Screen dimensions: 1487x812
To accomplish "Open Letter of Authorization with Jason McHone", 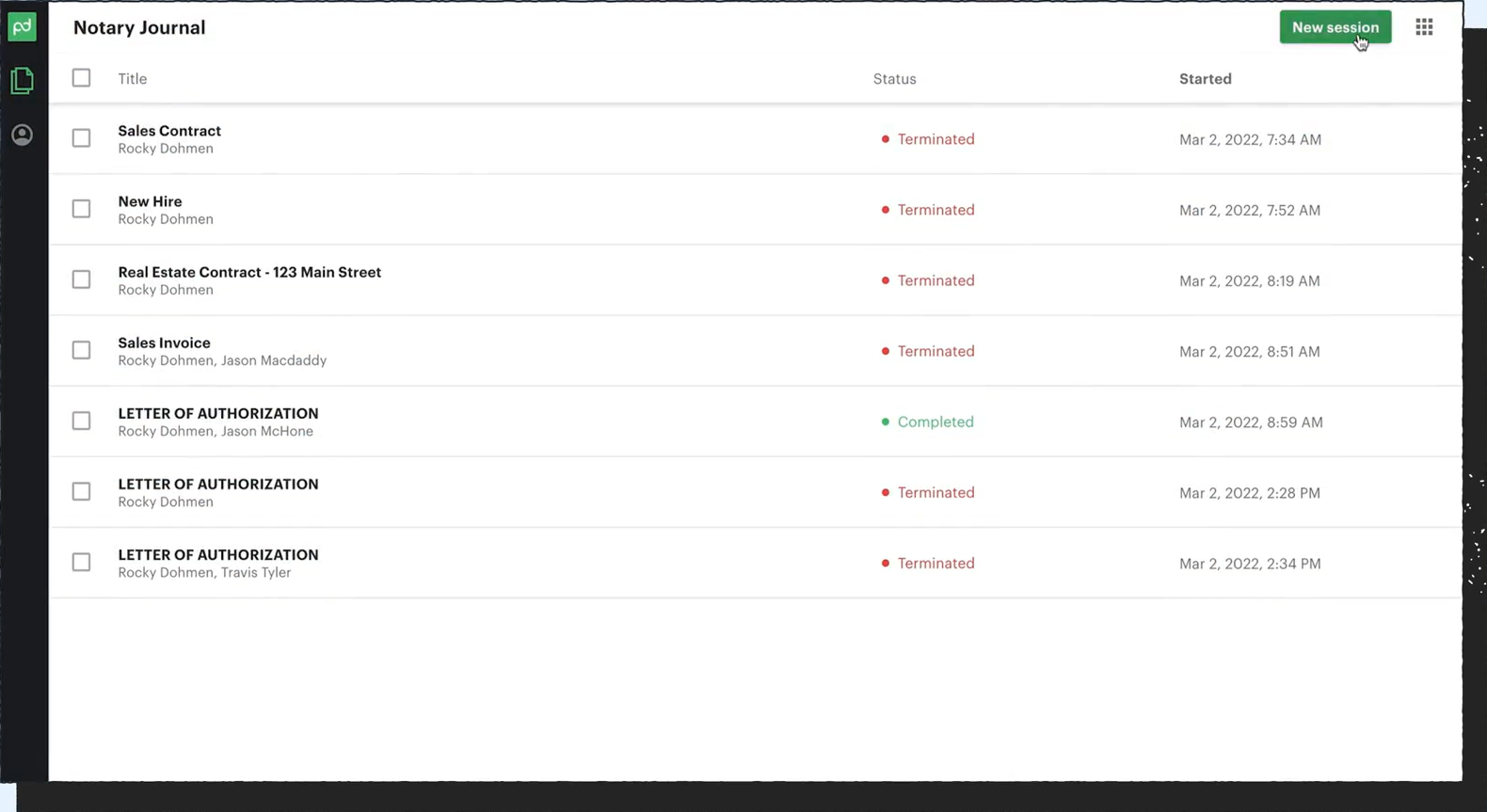I will click(x=218, y=413).
